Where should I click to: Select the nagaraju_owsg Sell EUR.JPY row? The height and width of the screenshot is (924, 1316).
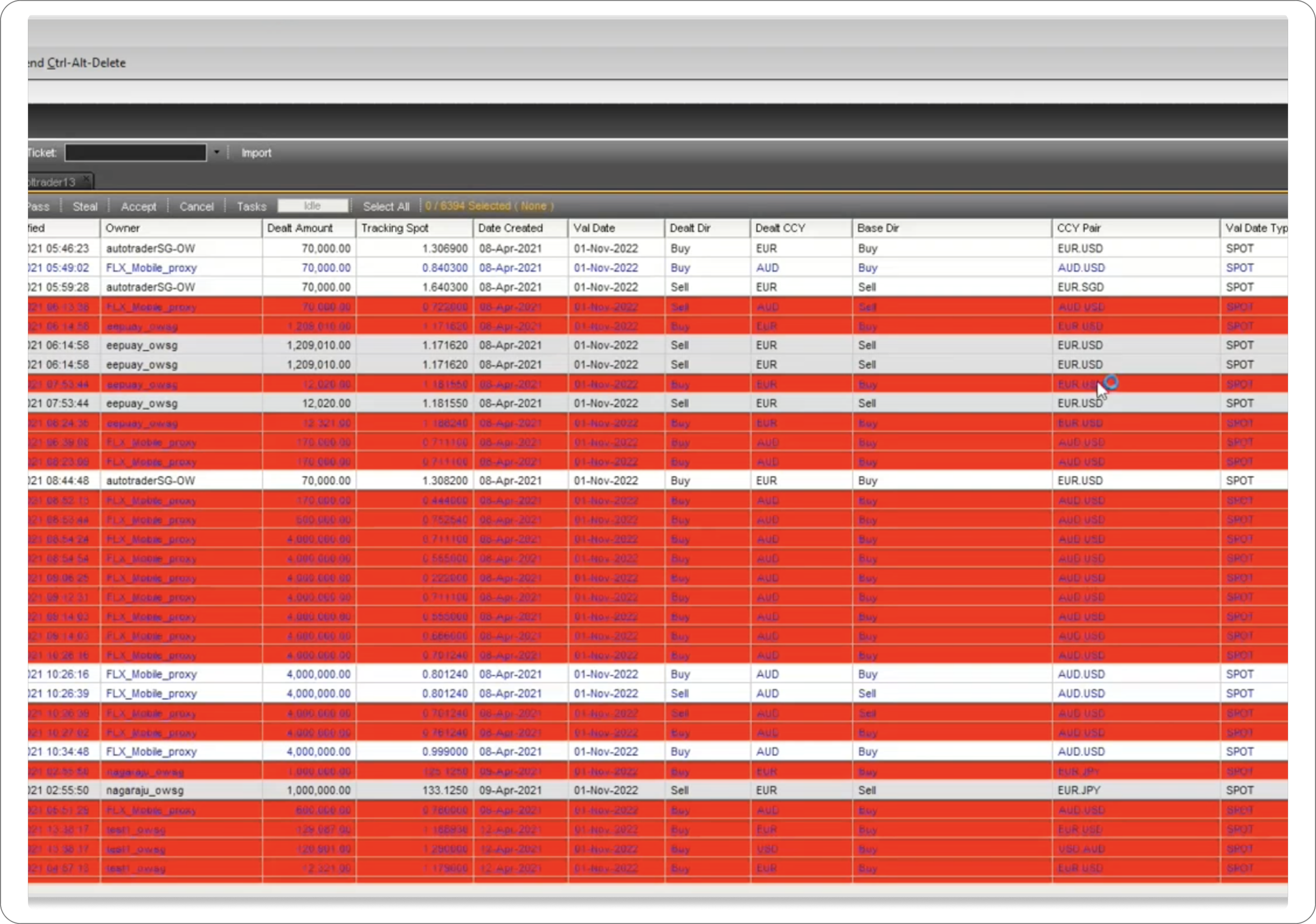coord(145,790)
